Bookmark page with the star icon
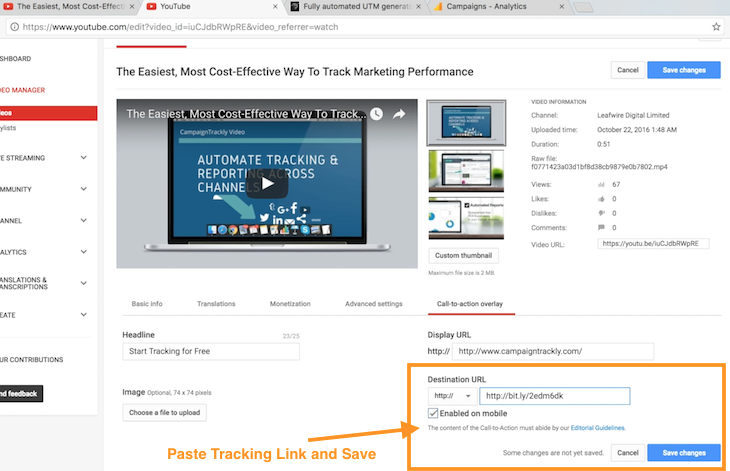Image resolution: width=730 pixels, height=471 pixels. pos(716,27)
